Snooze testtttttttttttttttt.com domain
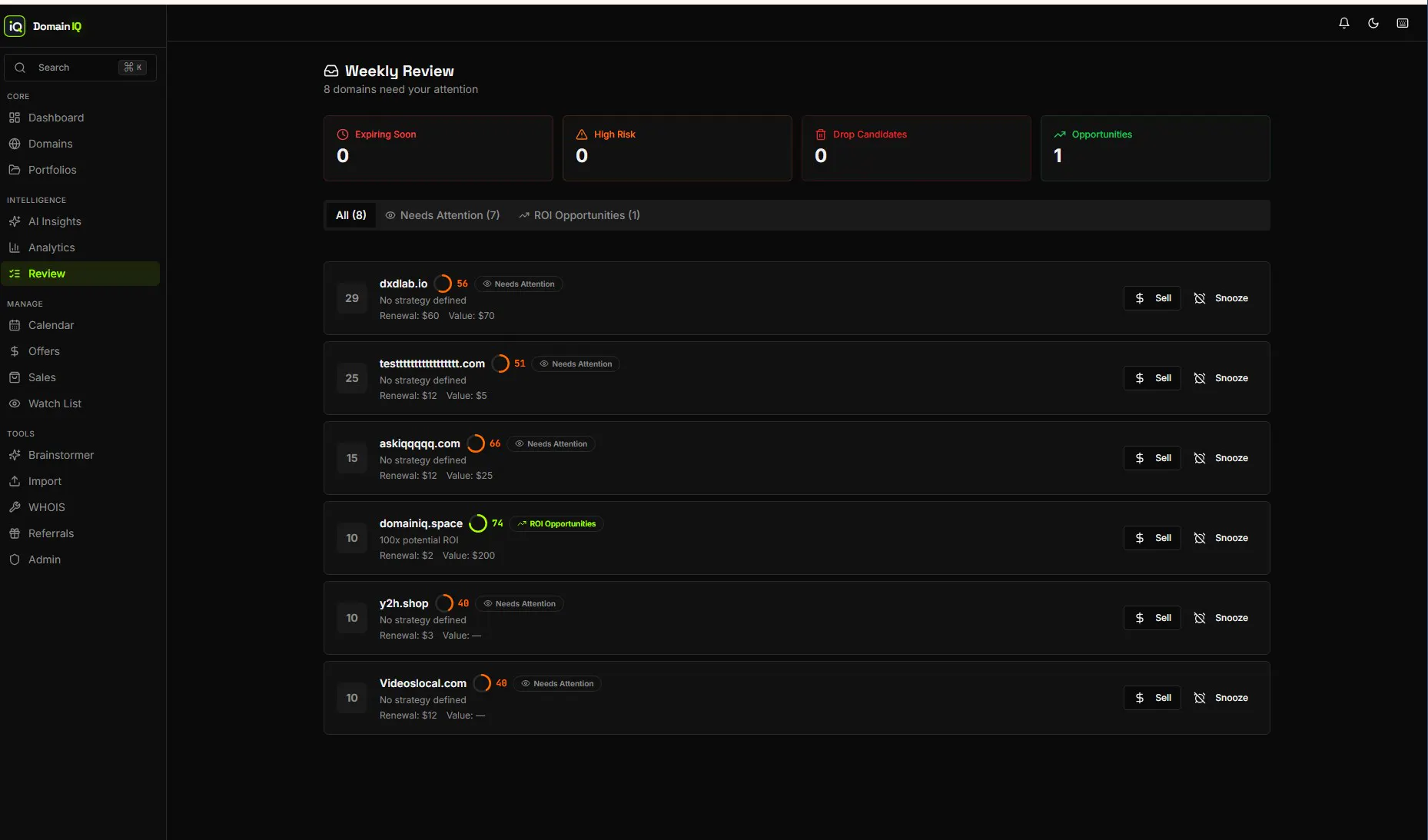This screenshot has width=1428, height=840. coord(1220,378)
